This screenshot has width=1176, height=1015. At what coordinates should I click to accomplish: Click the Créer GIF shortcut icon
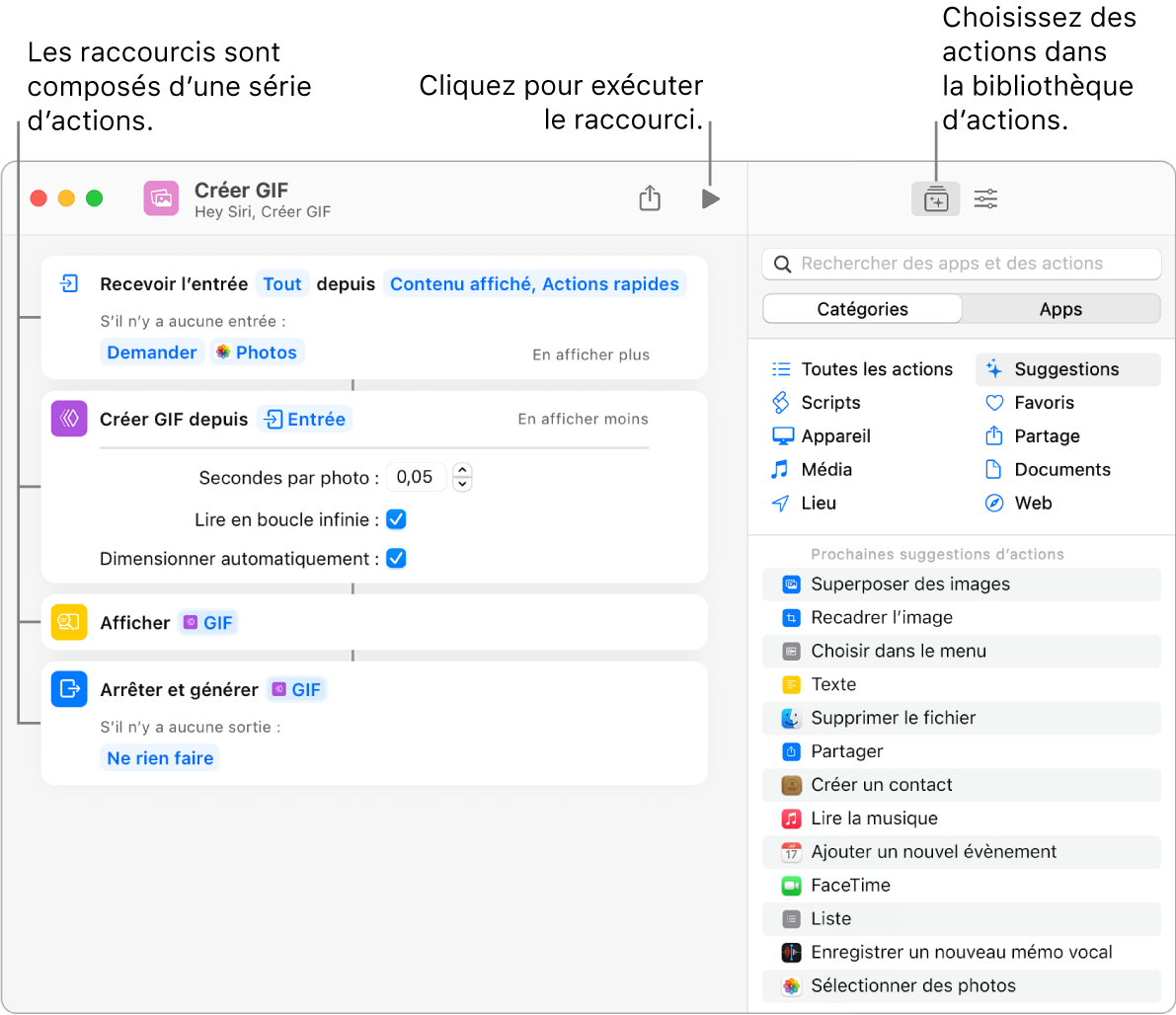(x=161, y=198)
